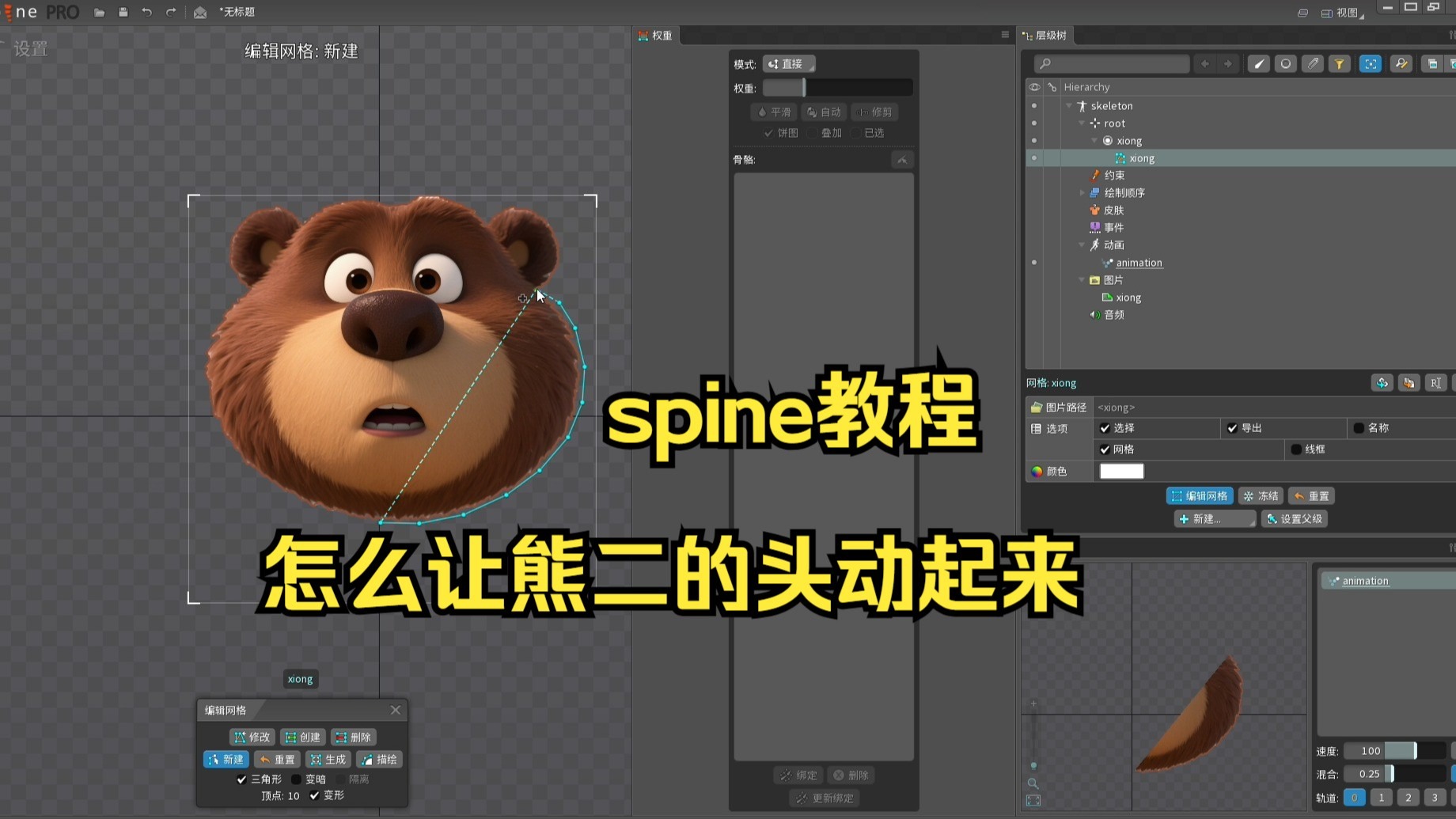Click the fit-to-view icon in preview
Image resolution: width=1456 pixels, height=819 pixels.
coord(1033,801)
